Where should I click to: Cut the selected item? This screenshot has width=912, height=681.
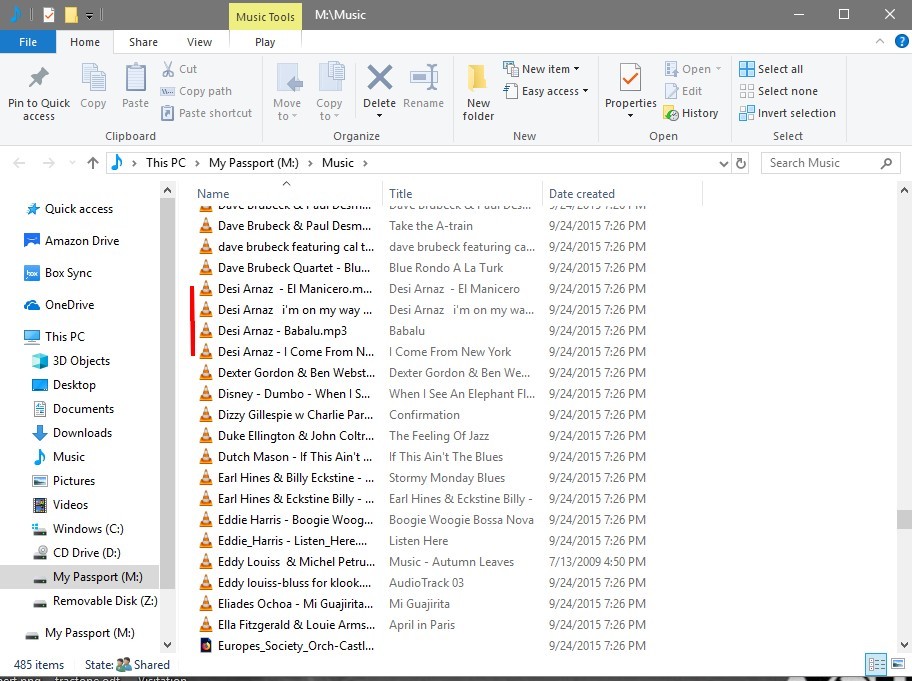pos(179,69)
